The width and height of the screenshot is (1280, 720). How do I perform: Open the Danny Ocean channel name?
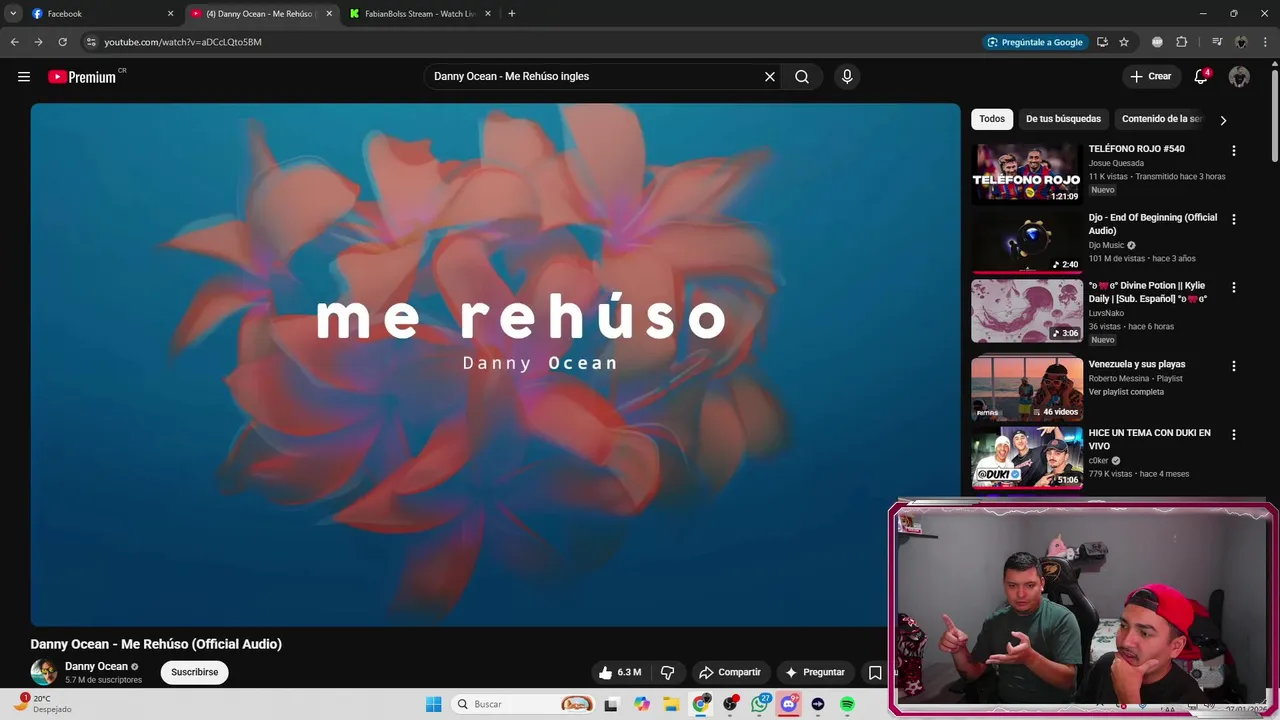[96, 666]
